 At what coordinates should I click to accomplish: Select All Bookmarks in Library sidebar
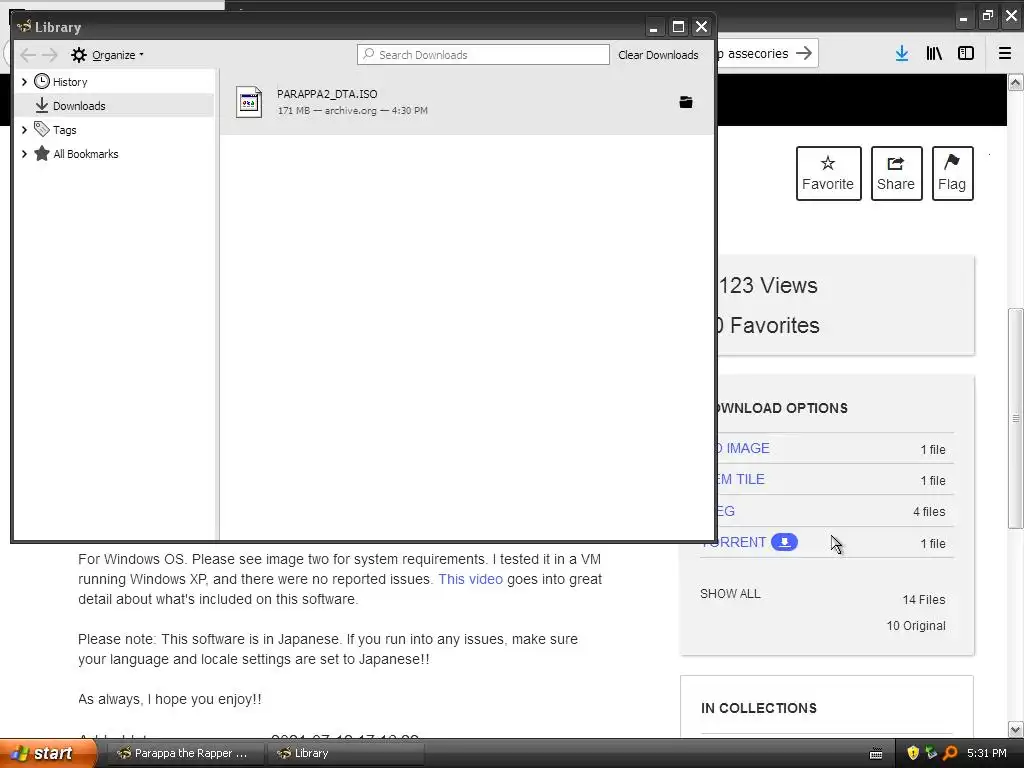(86, 154)
